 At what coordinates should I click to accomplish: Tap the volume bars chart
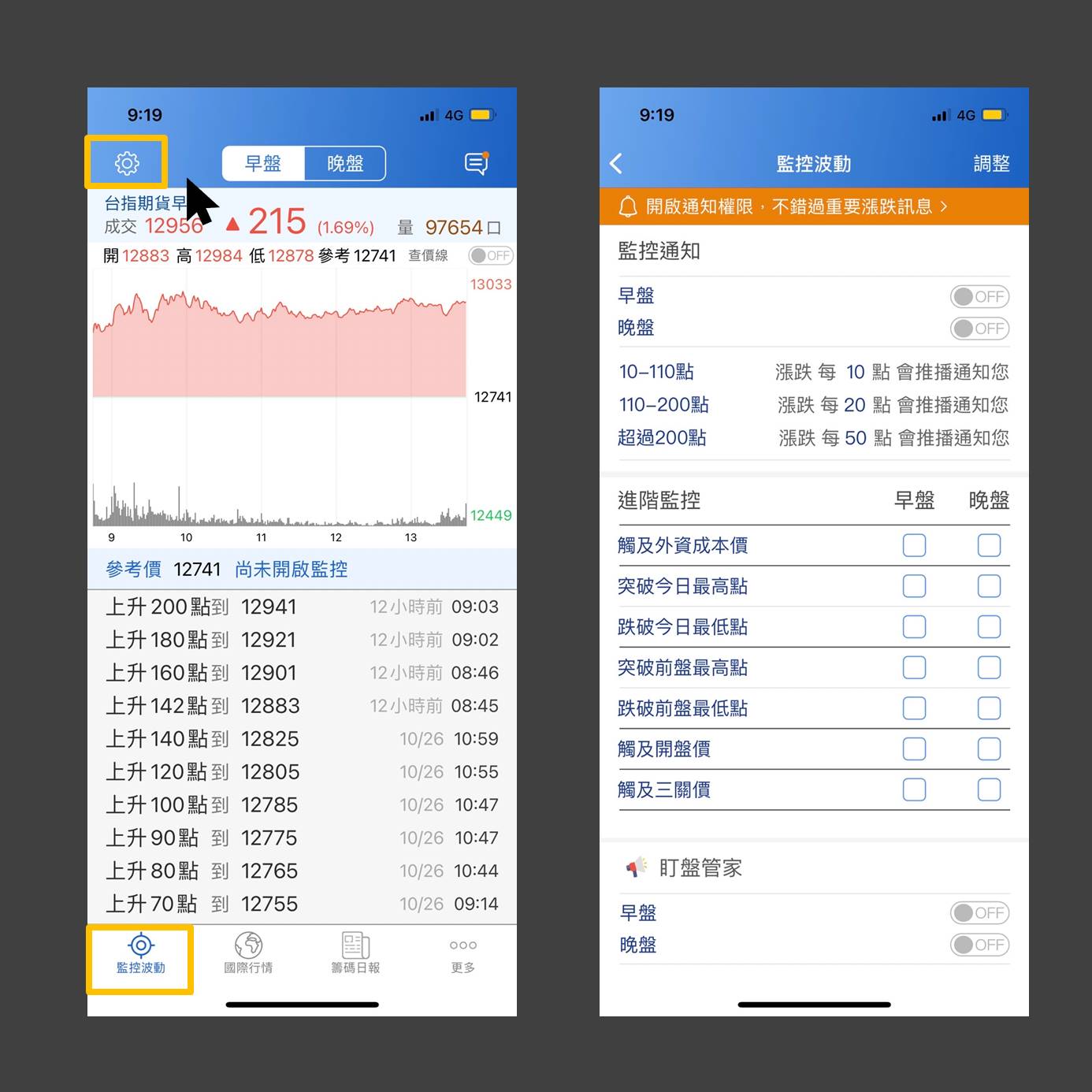tap(280, 504)
